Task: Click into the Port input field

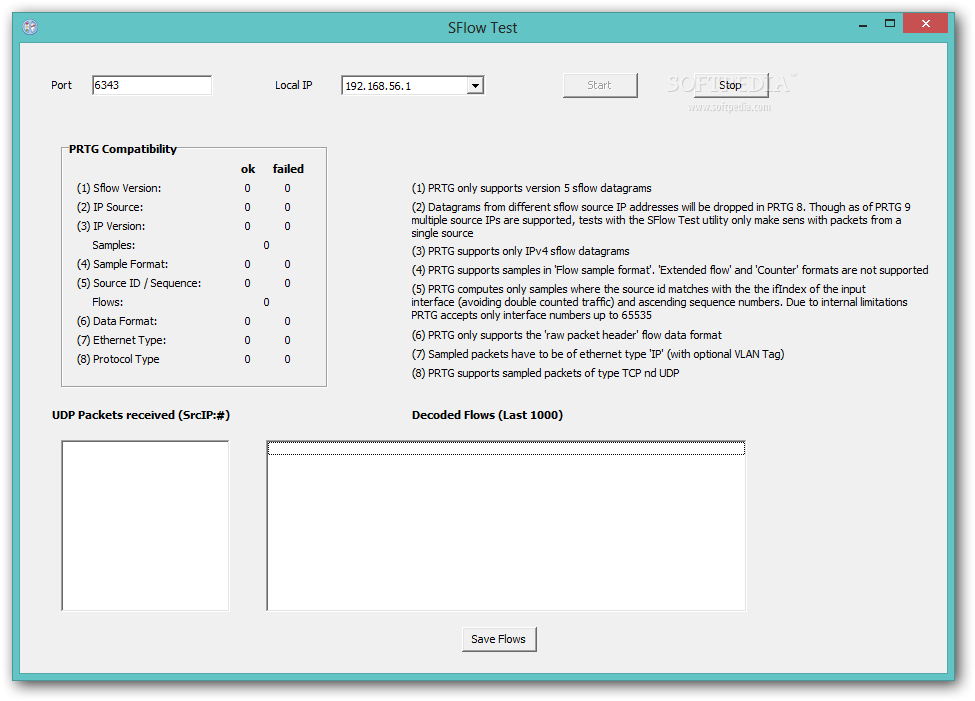Action: (152, 85)
